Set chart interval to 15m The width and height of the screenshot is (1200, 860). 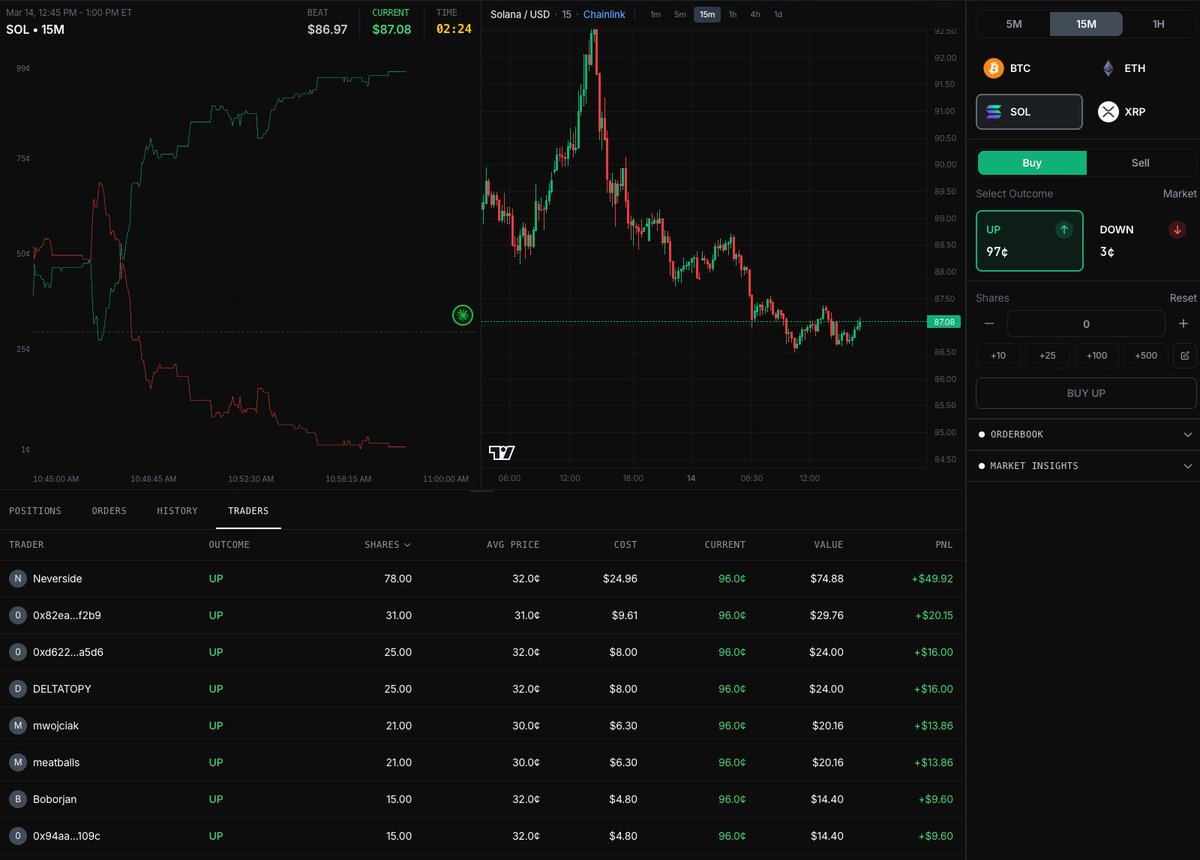707,14
